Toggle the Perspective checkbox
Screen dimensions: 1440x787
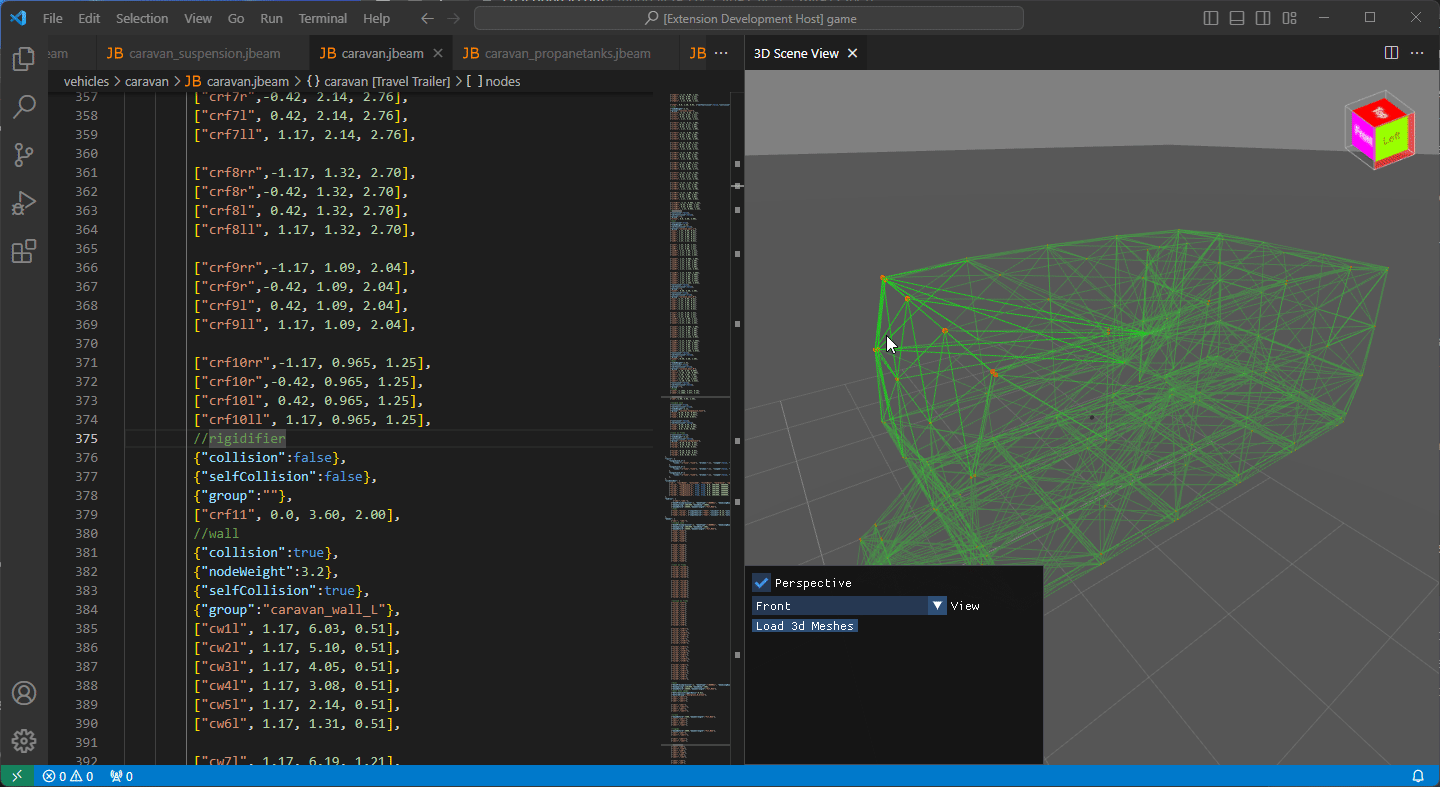(762, 583)
